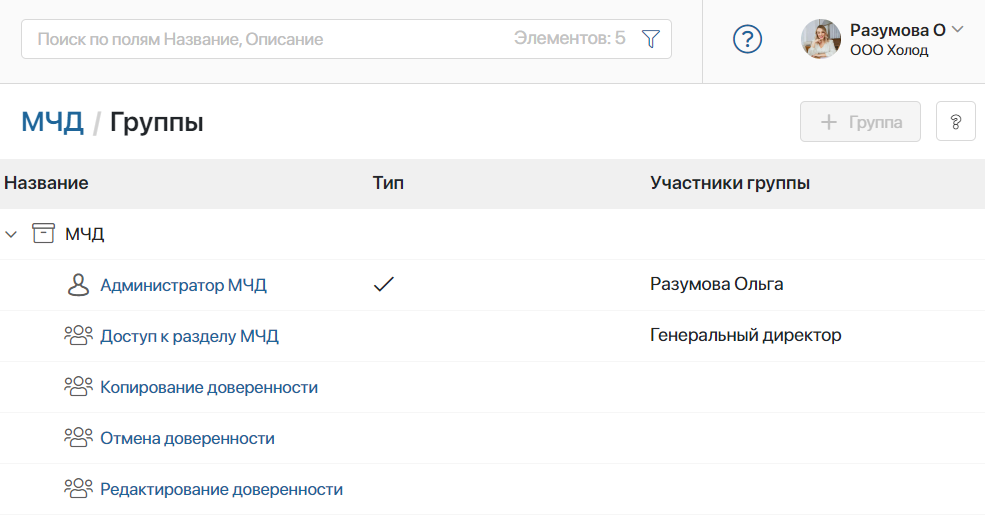Click the user avatar photo

pyautogui.click(x=821, y=39)
